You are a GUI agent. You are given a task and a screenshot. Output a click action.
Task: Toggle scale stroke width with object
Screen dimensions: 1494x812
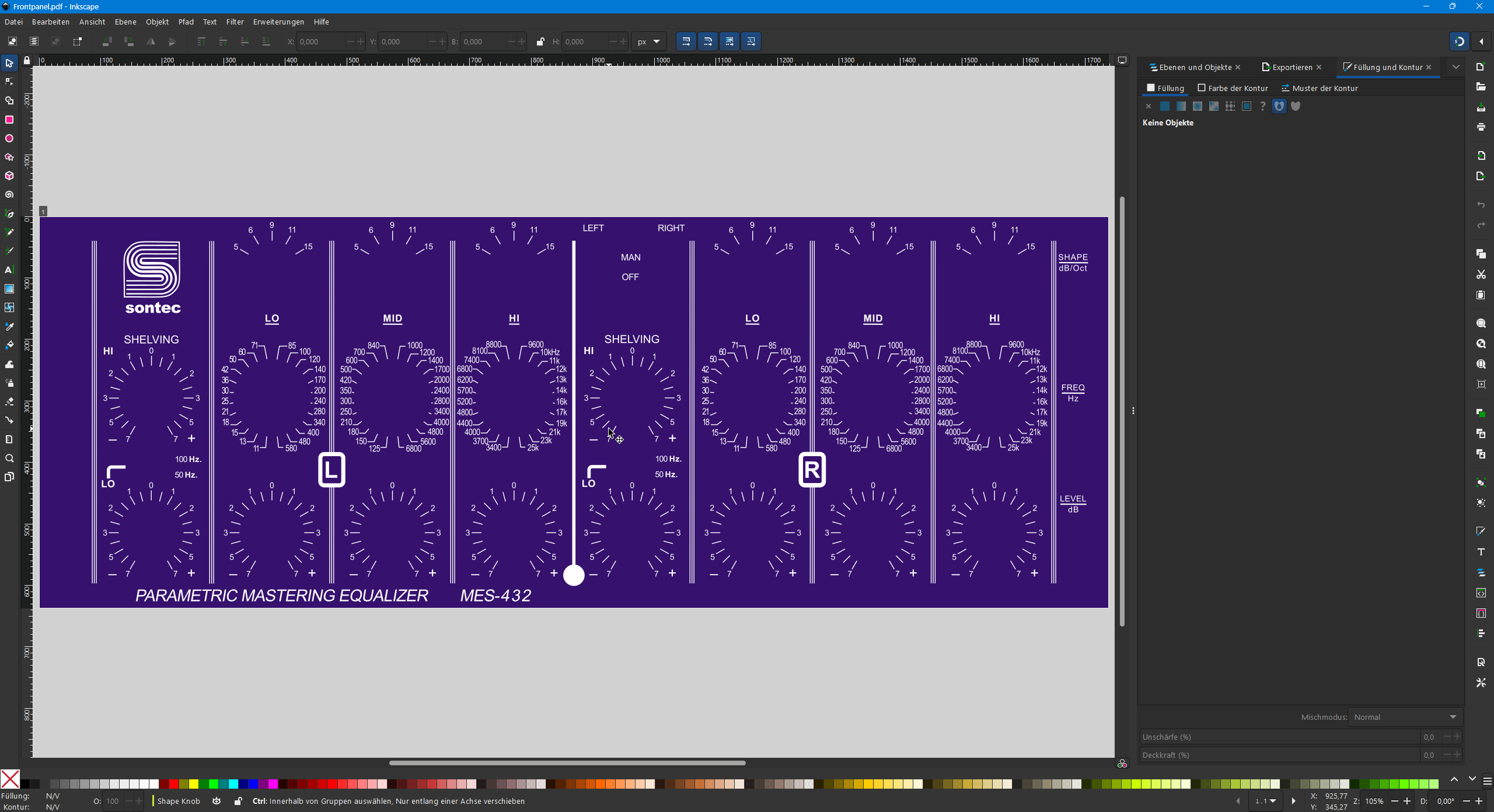click(686, 41)
